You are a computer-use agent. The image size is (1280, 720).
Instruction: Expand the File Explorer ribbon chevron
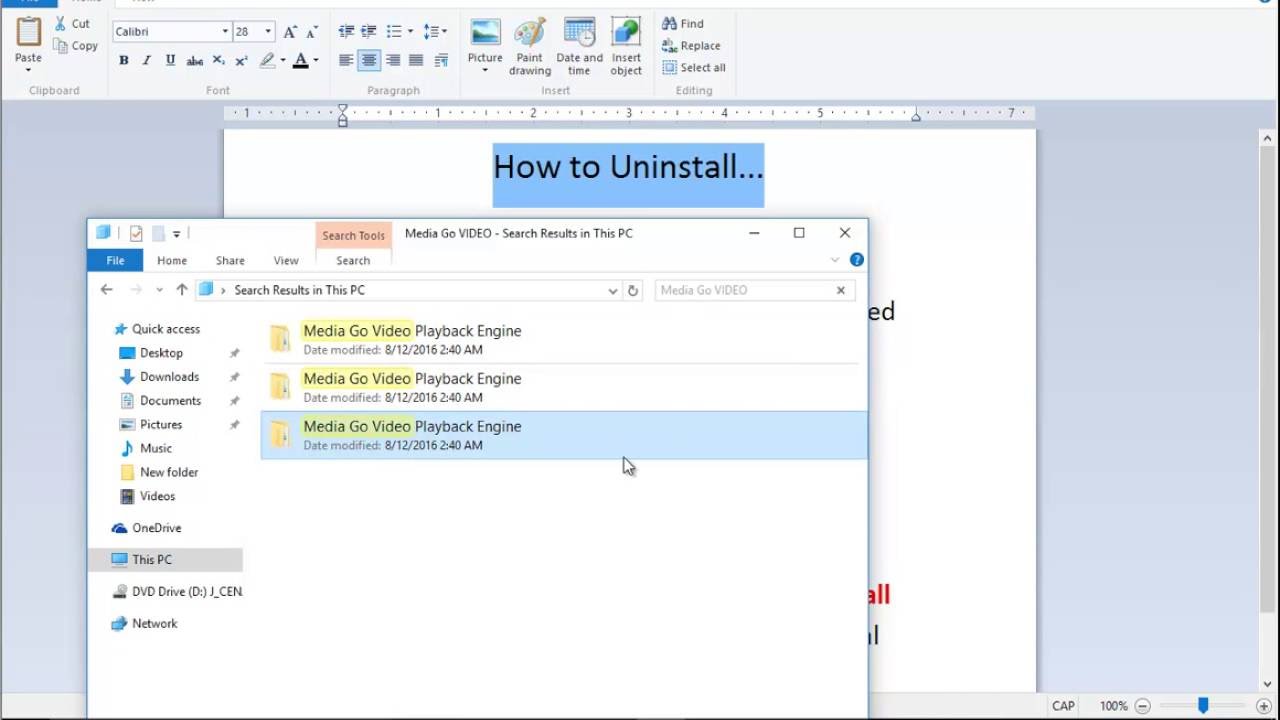click(835, 260)
